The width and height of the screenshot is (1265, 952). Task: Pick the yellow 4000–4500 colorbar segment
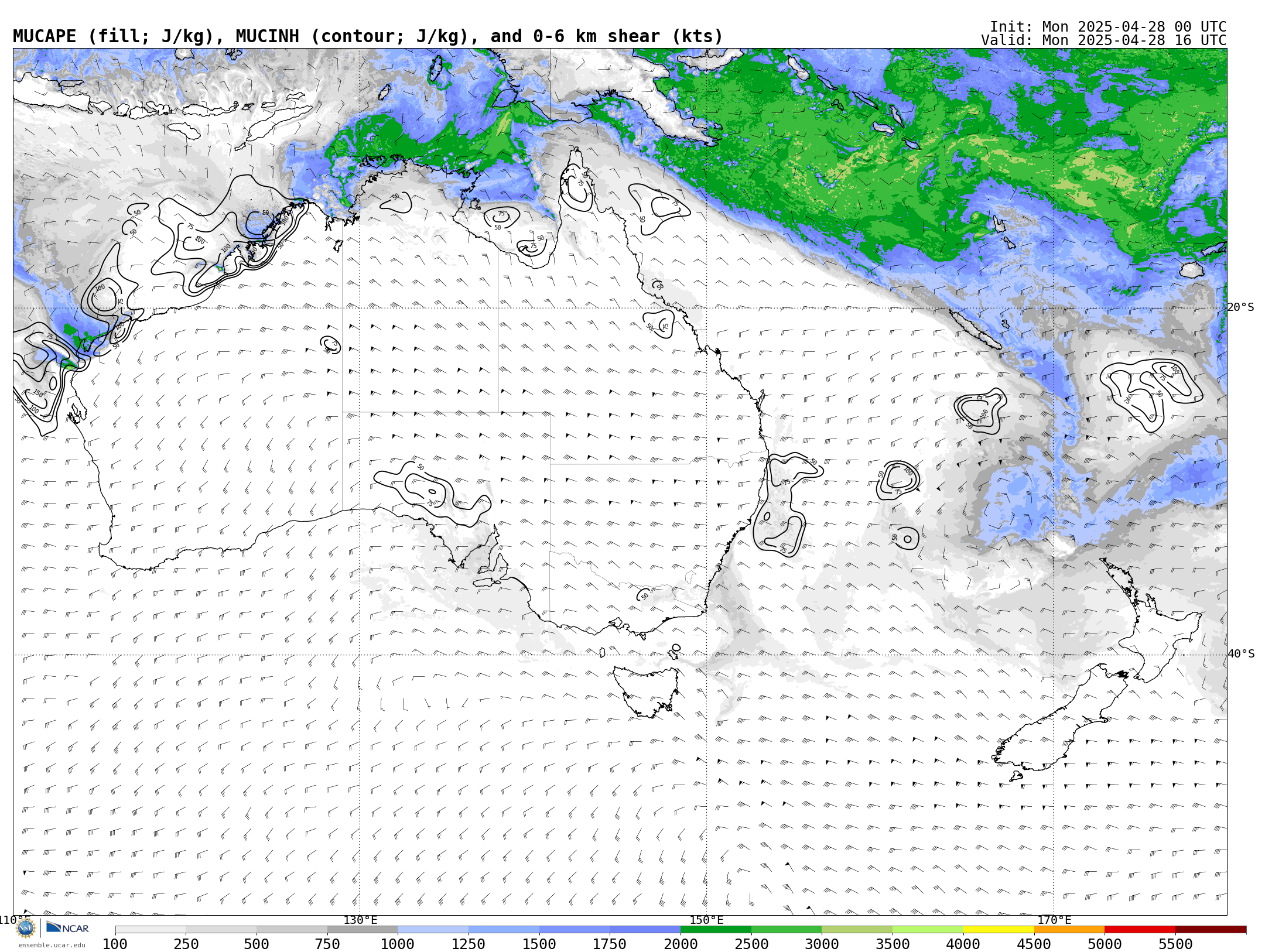999,930
